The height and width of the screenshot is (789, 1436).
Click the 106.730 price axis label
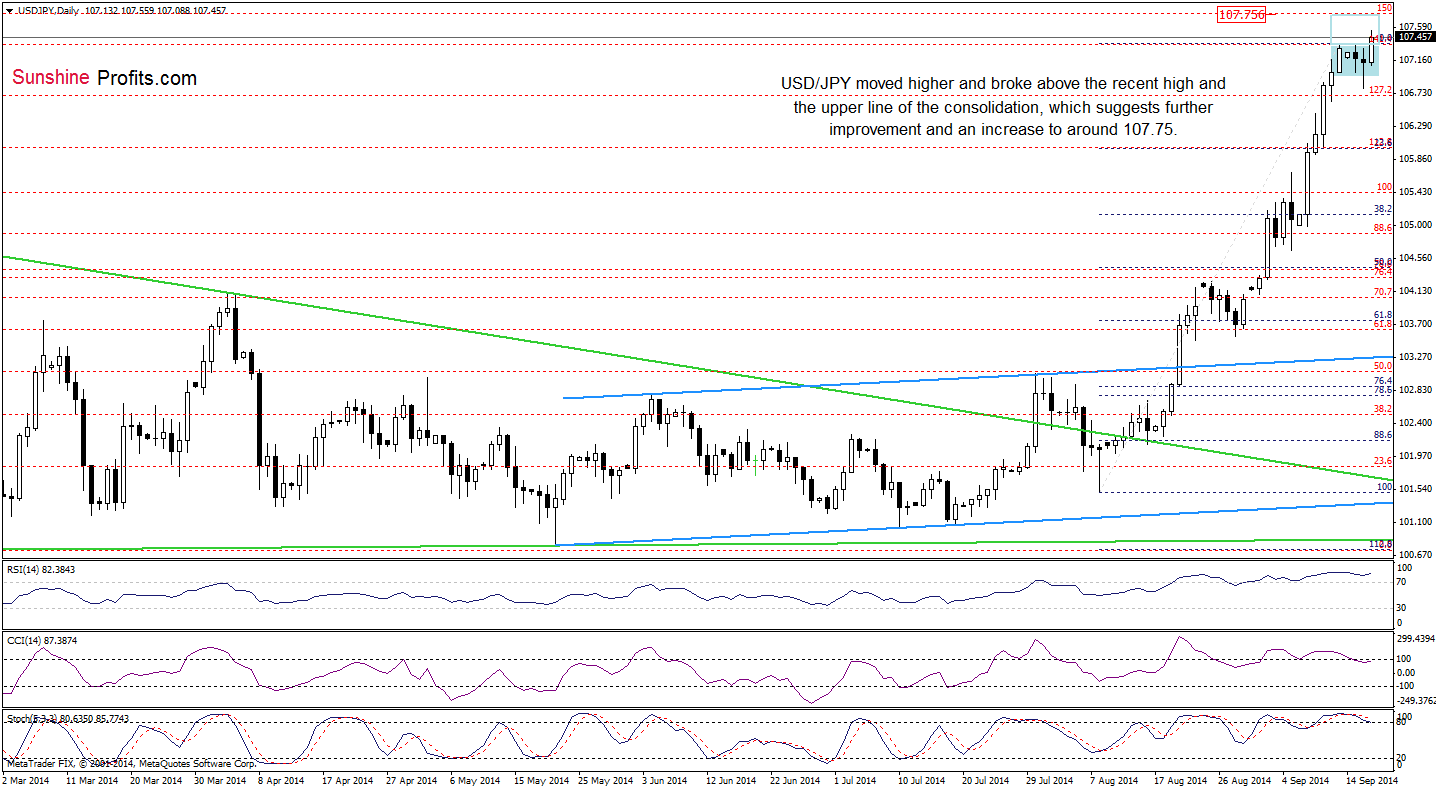tap(1415, 92)
